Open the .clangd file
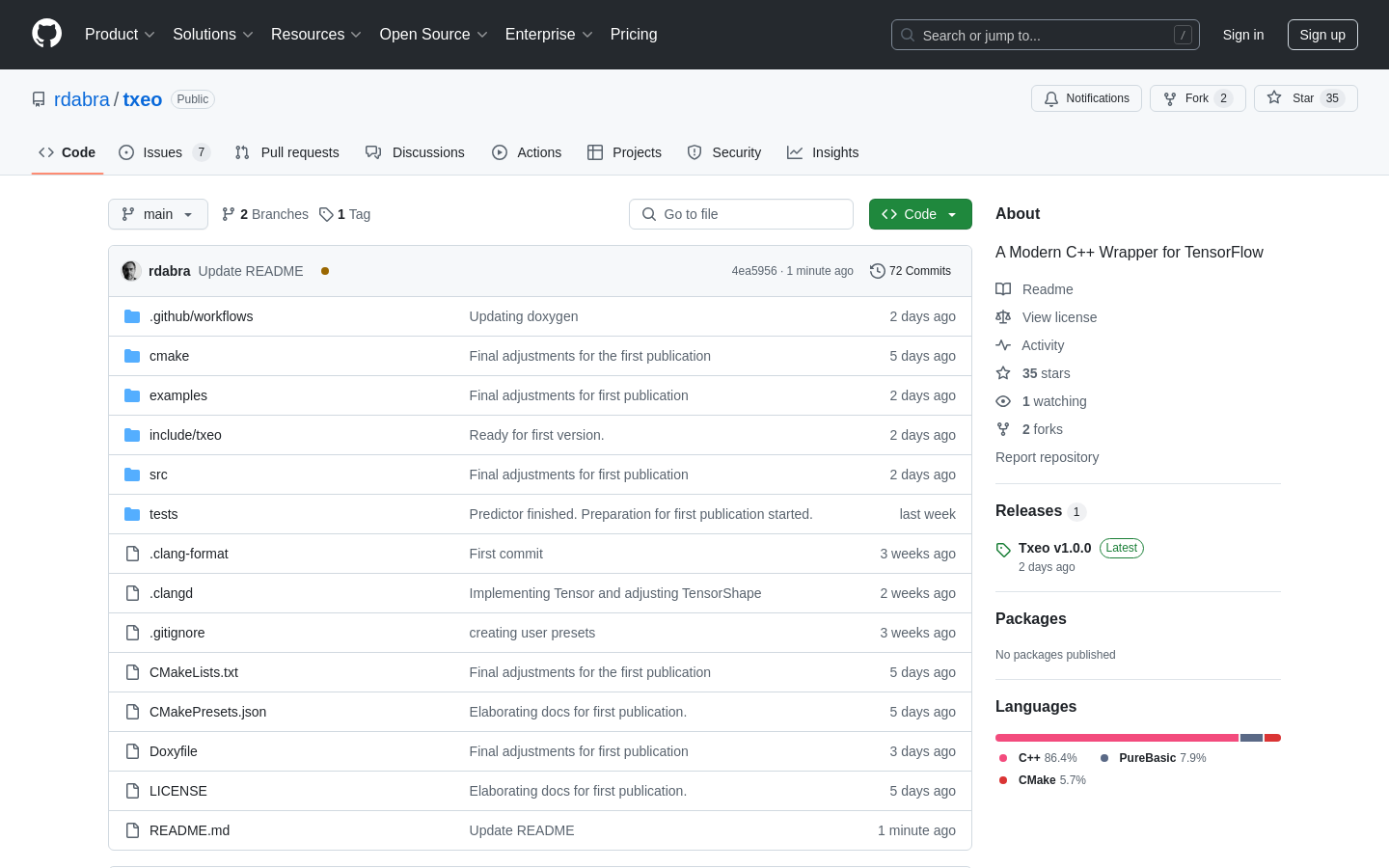Screen dimensions: 1389x868 point(171,593)
